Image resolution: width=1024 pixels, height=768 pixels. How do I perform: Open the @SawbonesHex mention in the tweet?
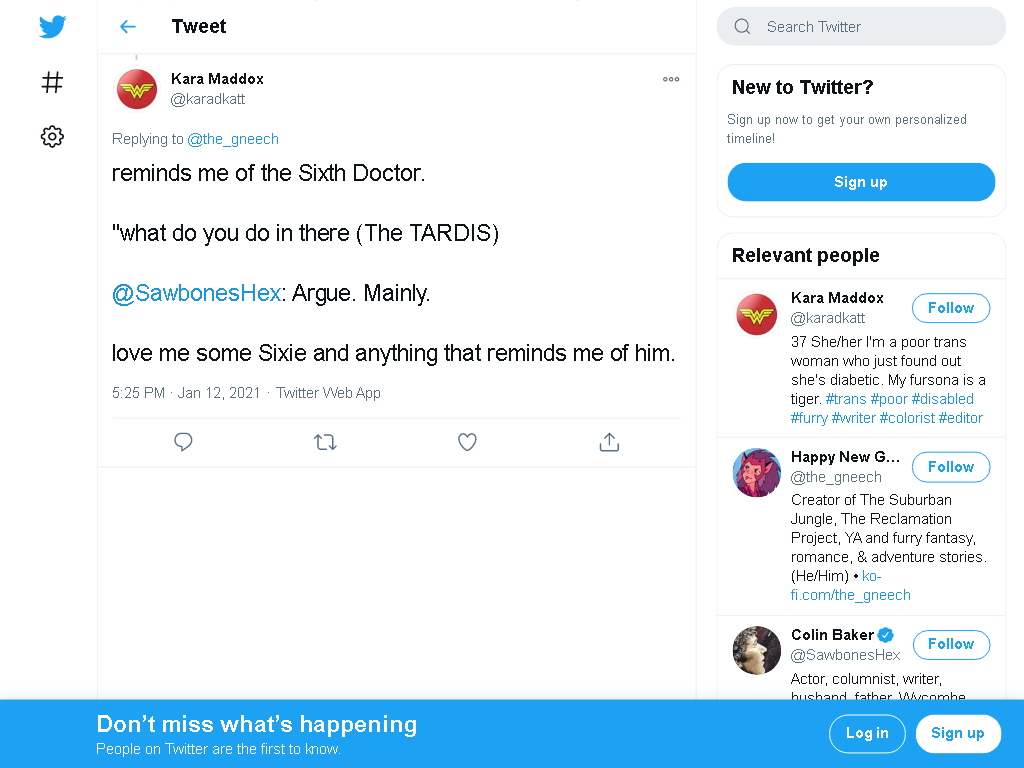pos(196,293)
